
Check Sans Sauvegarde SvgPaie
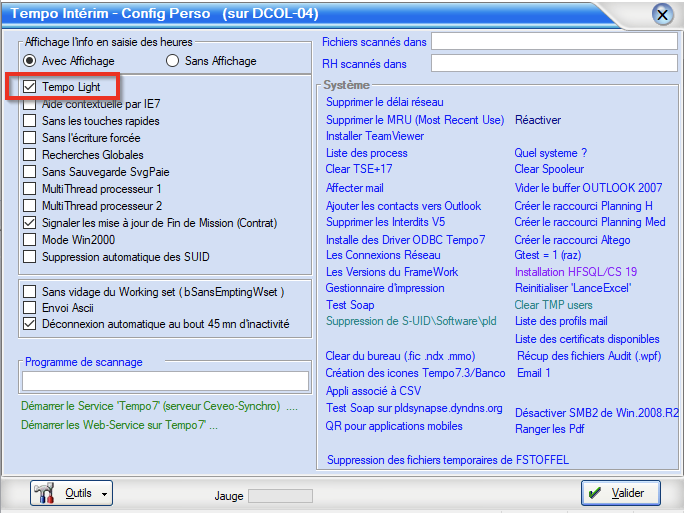[30, 172]
